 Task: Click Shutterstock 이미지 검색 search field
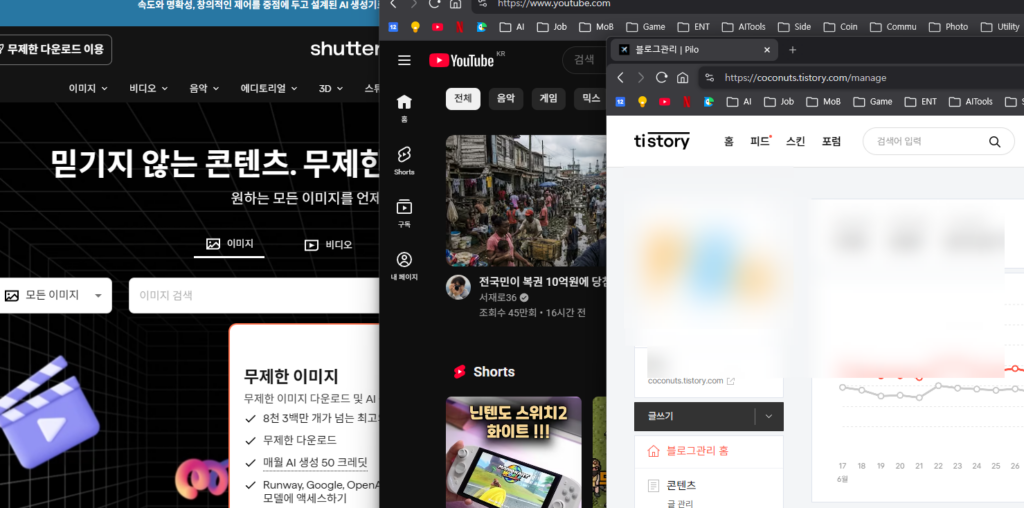pyautogui.click(x=255, y=295)
